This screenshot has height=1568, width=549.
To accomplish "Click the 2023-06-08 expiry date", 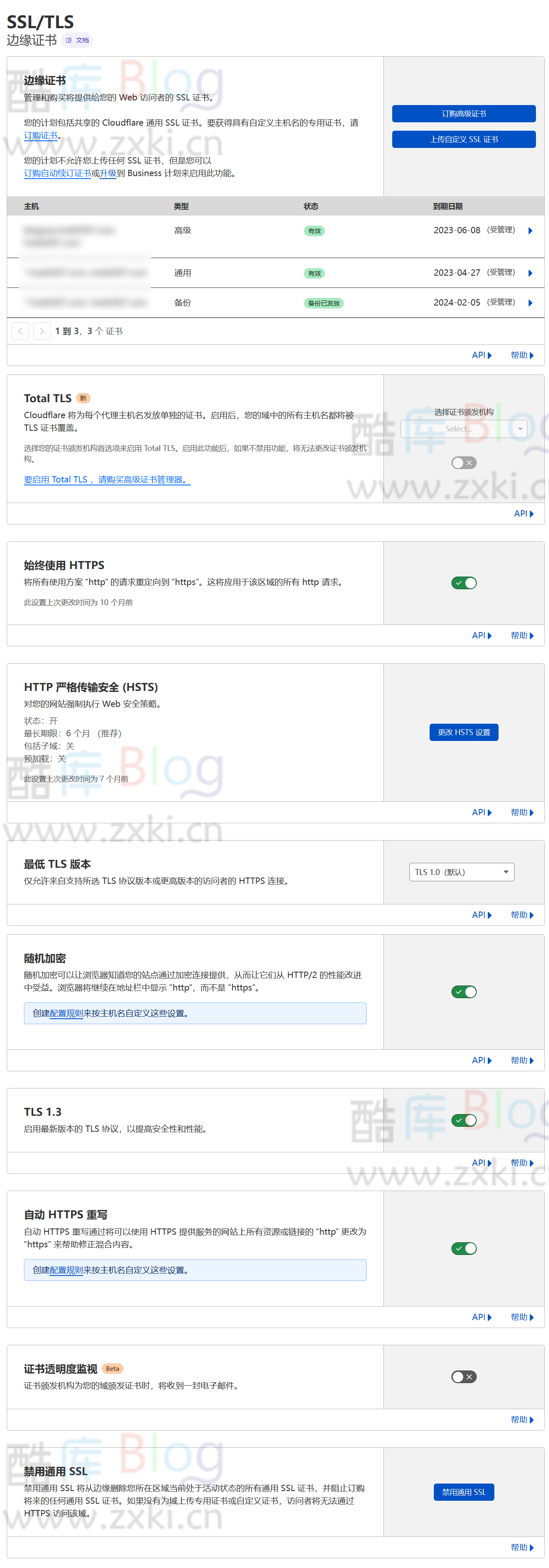I will (x=457, y=230).
